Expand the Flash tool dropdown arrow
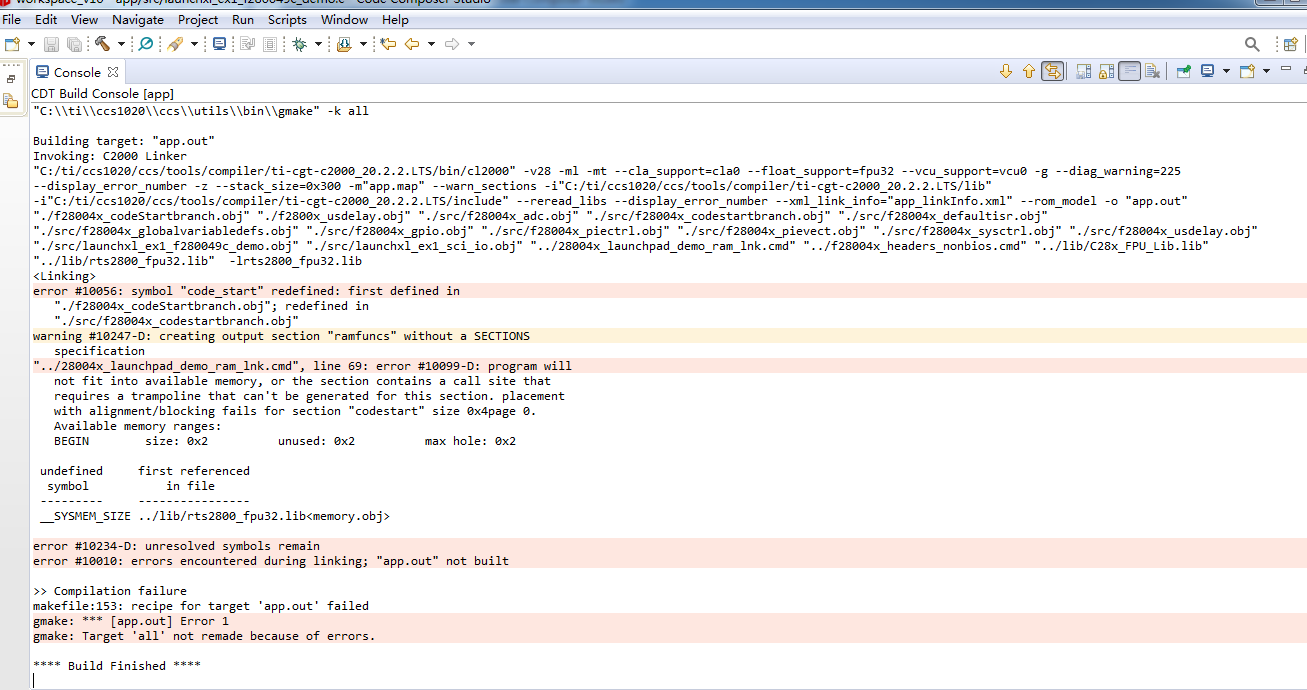Image resolution: width=1307 pixels, height=690 pixels. tap(194, 44)
